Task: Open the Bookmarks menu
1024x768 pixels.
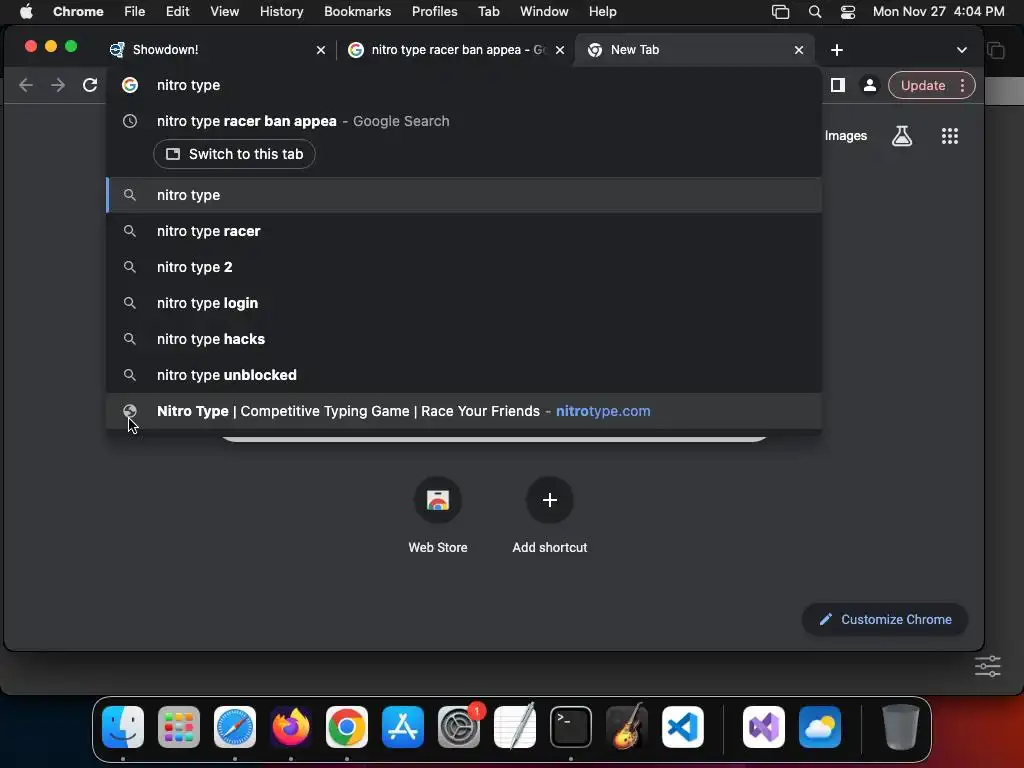Action: pyautogui.click(x=357, y=11)
